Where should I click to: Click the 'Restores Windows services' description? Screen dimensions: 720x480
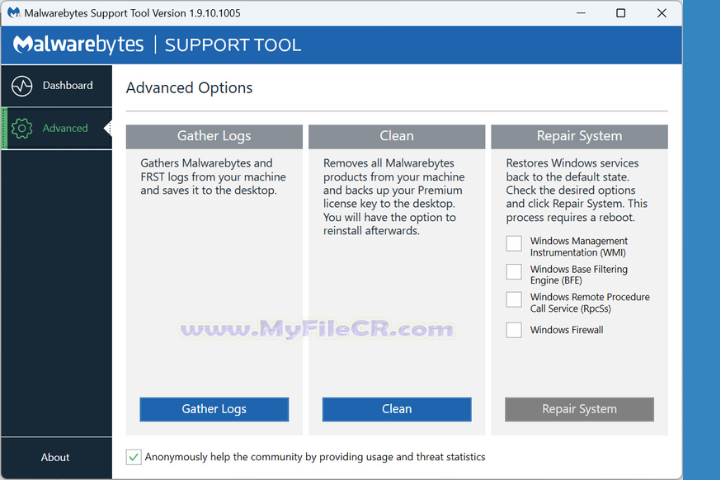577,190
